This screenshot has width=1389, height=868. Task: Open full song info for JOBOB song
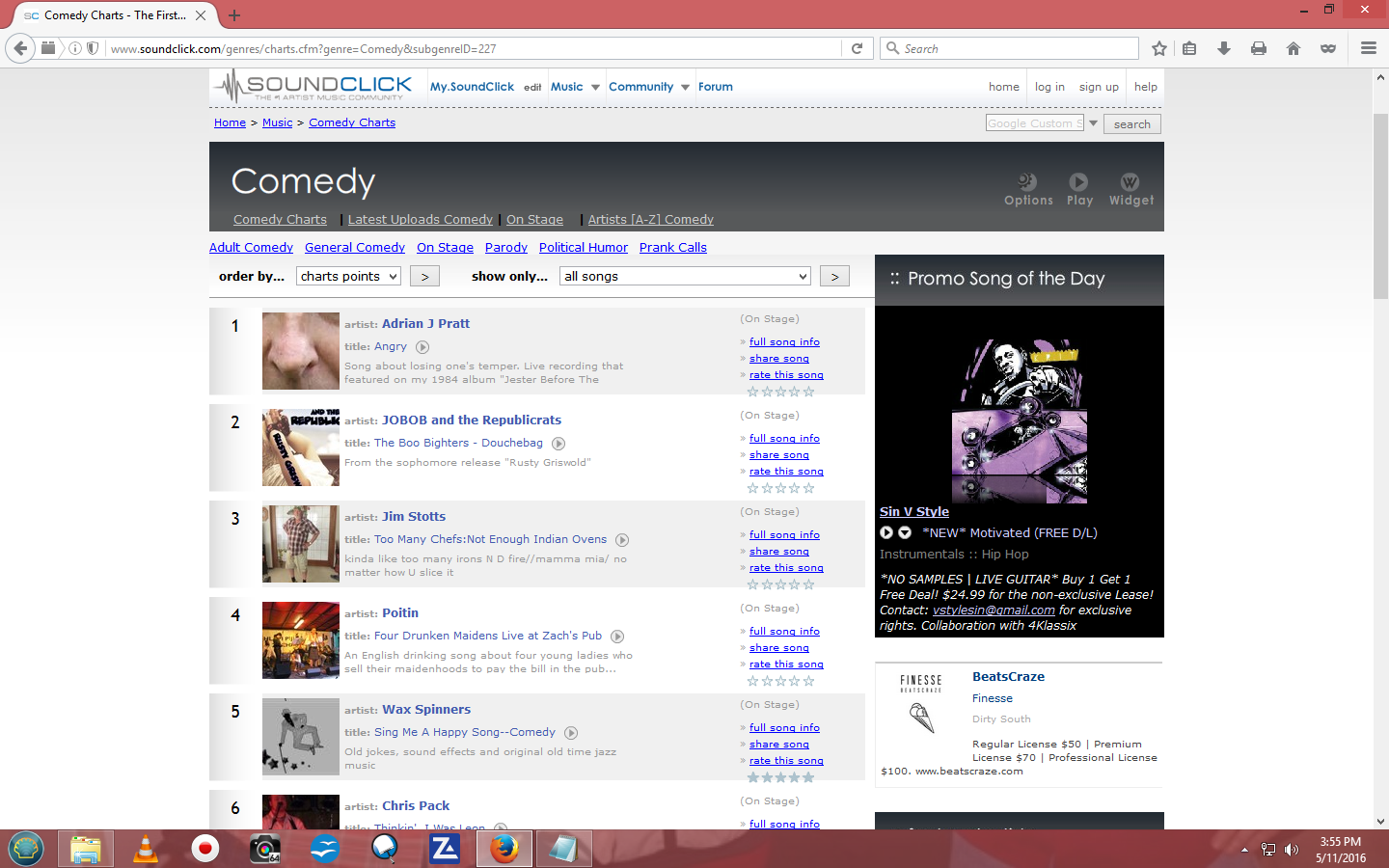tap(784, 439)
